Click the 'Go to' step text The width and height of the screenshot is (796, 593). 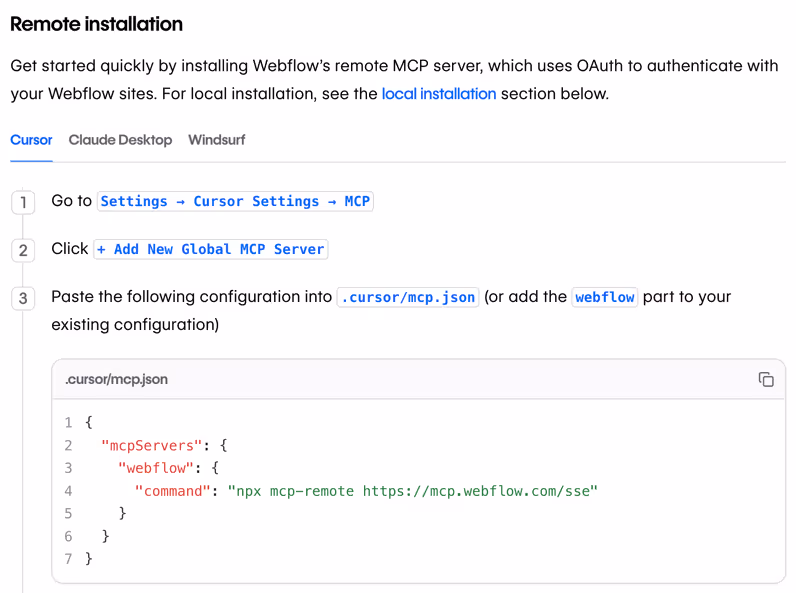click(x=72, y=201)
